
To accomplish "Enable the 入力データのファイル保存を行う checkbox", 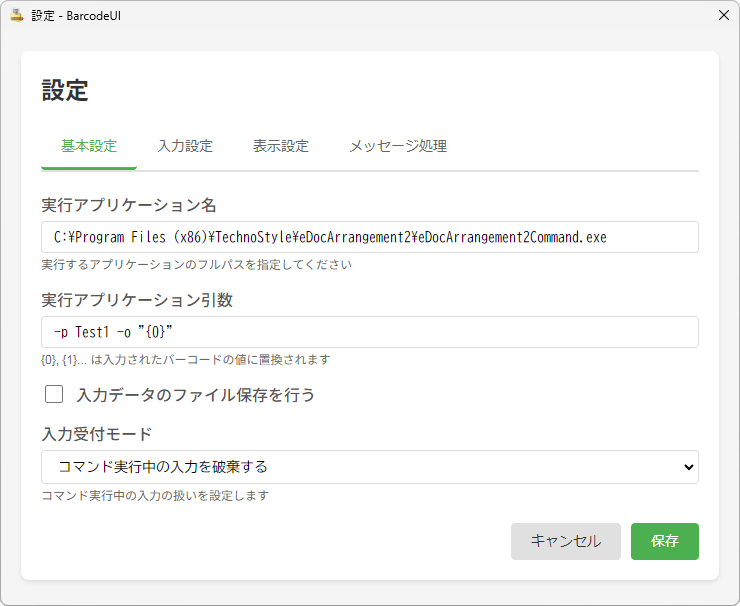I will (x=54, y=394).
